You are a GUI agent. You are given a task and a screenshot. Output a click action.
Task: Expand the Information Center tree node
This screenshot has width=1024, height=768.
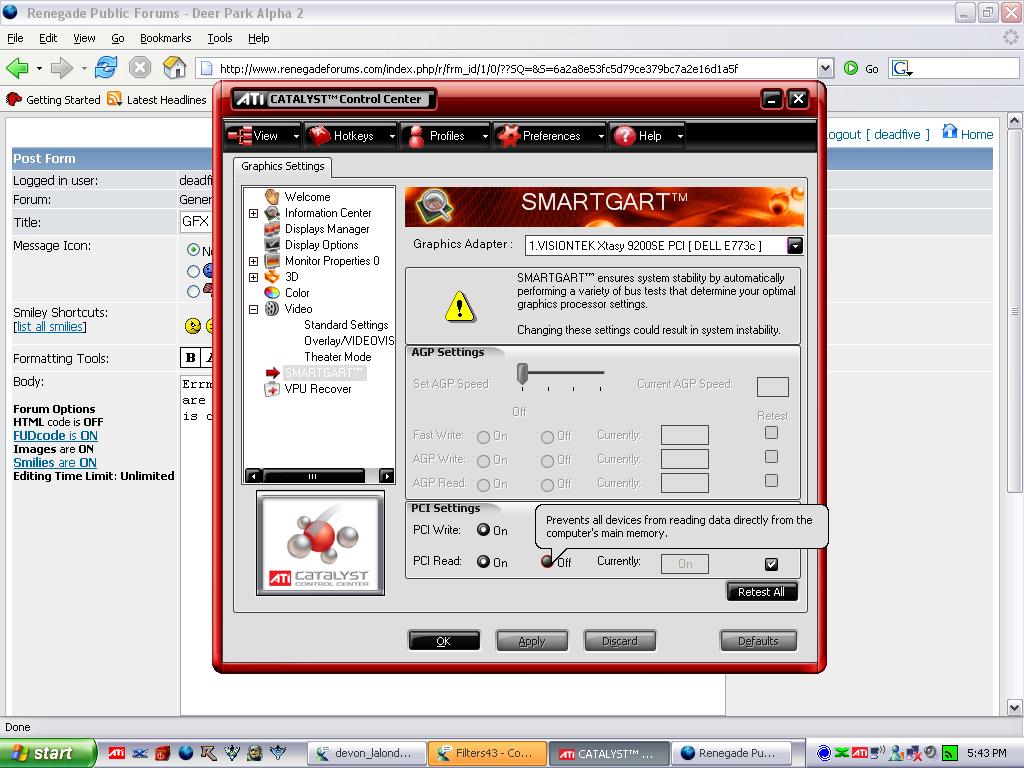pos(253,213)
